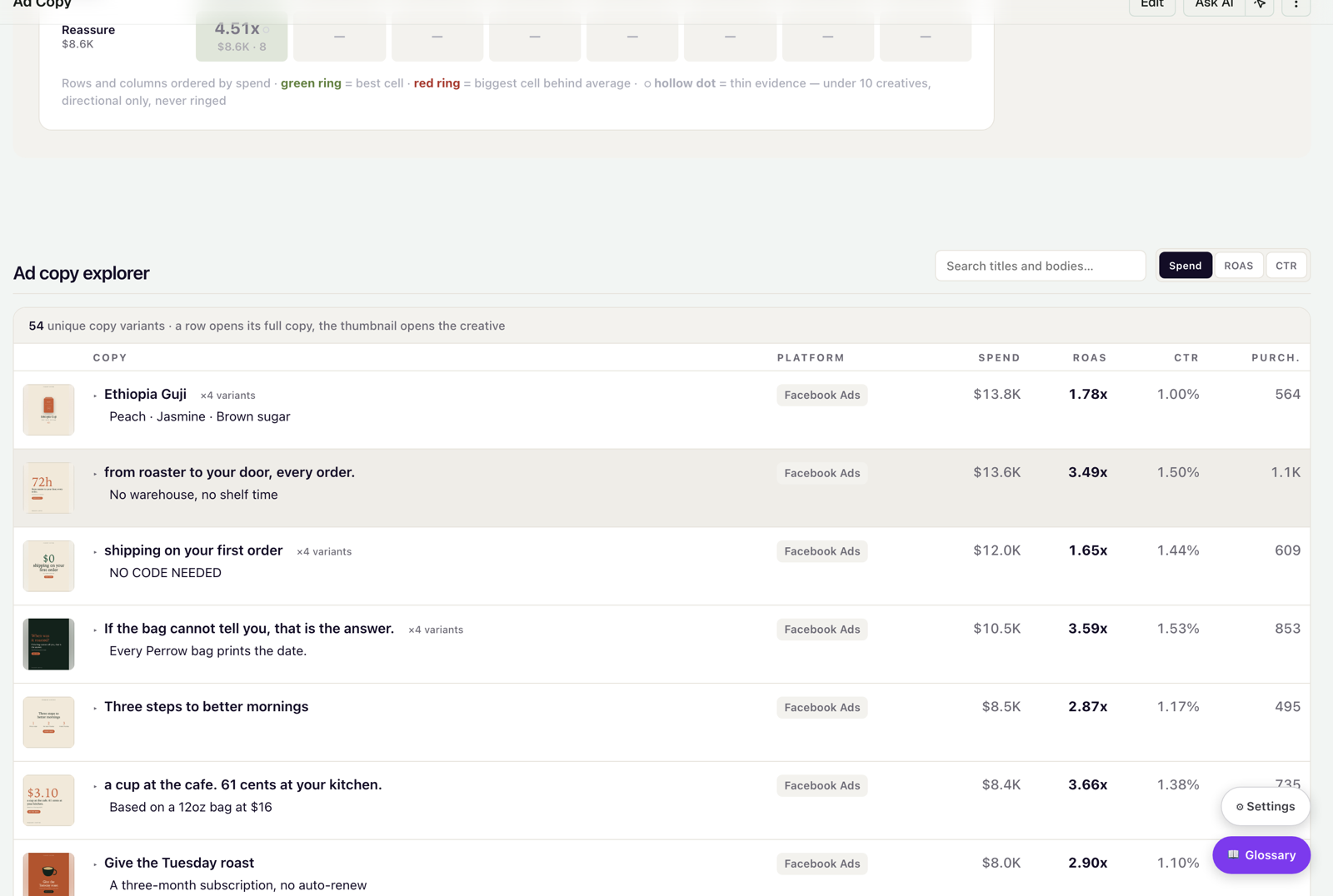Open the Ethiopia Guji creative thumbnail
The height and width of the screenshot is (896, 1333).
click(48, 410)
